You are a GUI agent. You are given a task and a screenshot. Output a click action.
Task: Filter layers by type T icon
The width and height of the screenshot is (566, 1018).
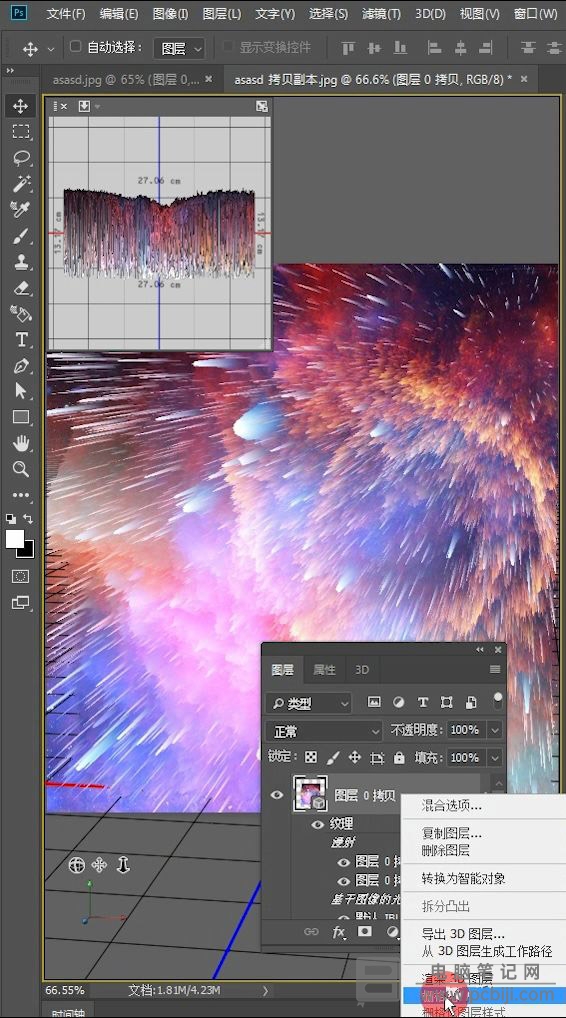tap(423, 702)
